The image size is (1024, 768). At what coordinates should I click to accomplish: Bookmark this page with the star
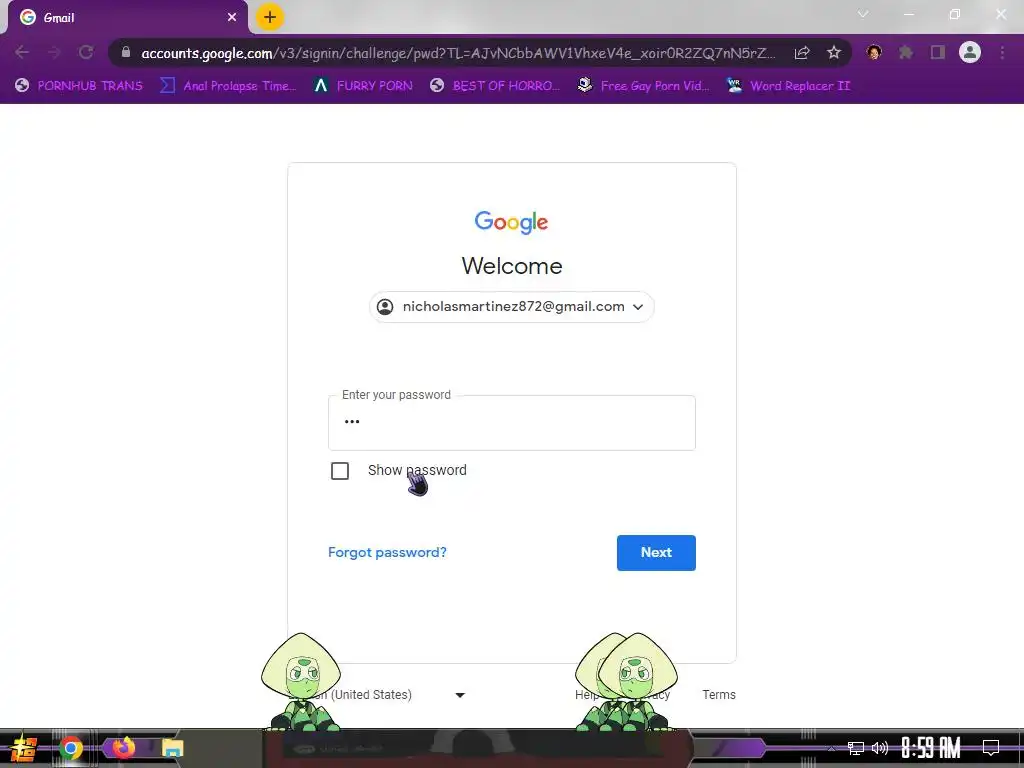pos(834,53)
